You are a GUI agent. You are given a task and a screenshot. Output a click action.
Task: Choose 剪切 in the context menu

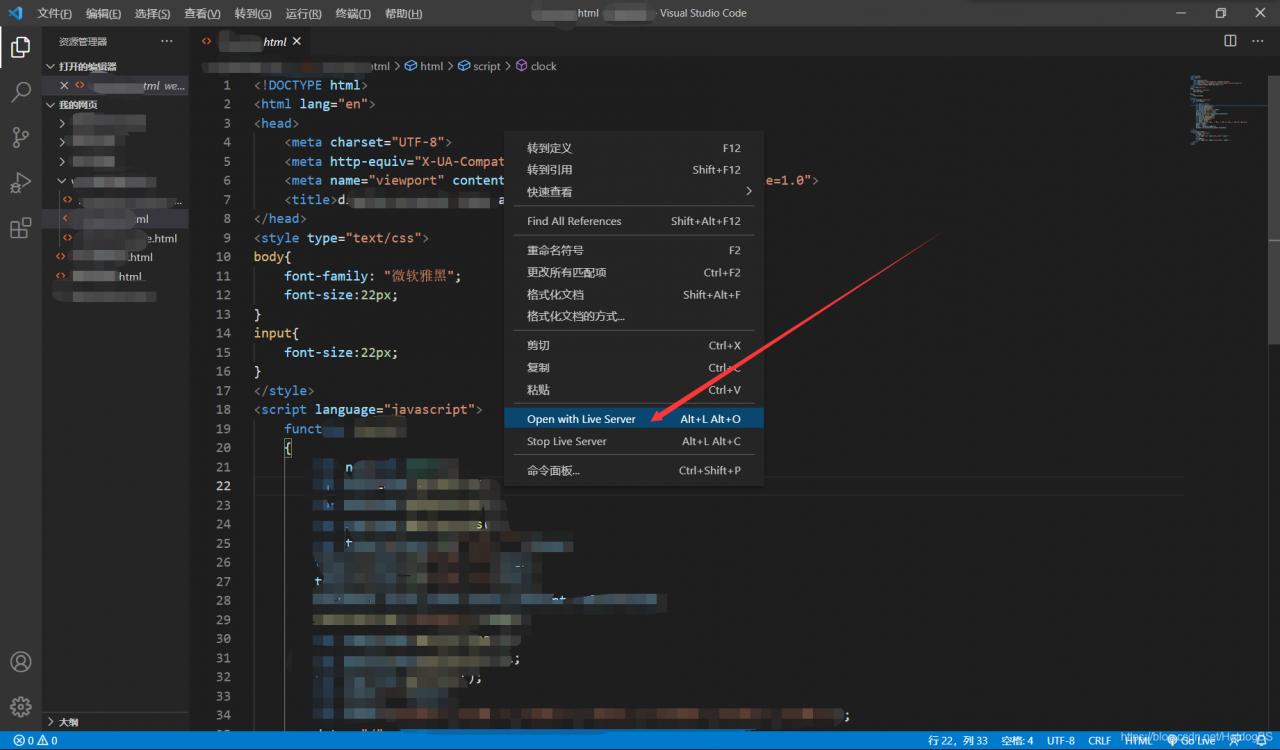[x=634, y=345]
